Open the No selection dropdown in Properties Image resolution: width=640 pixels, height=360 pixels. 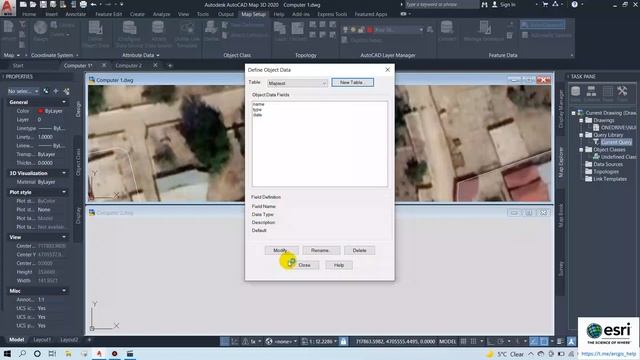[x=23, y=91]
